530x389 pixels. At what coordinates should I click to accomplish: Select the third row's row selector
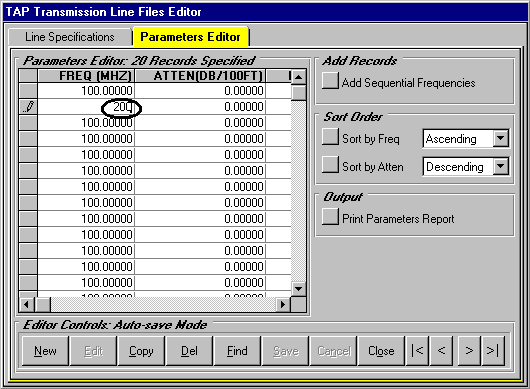tap(28, 123)
